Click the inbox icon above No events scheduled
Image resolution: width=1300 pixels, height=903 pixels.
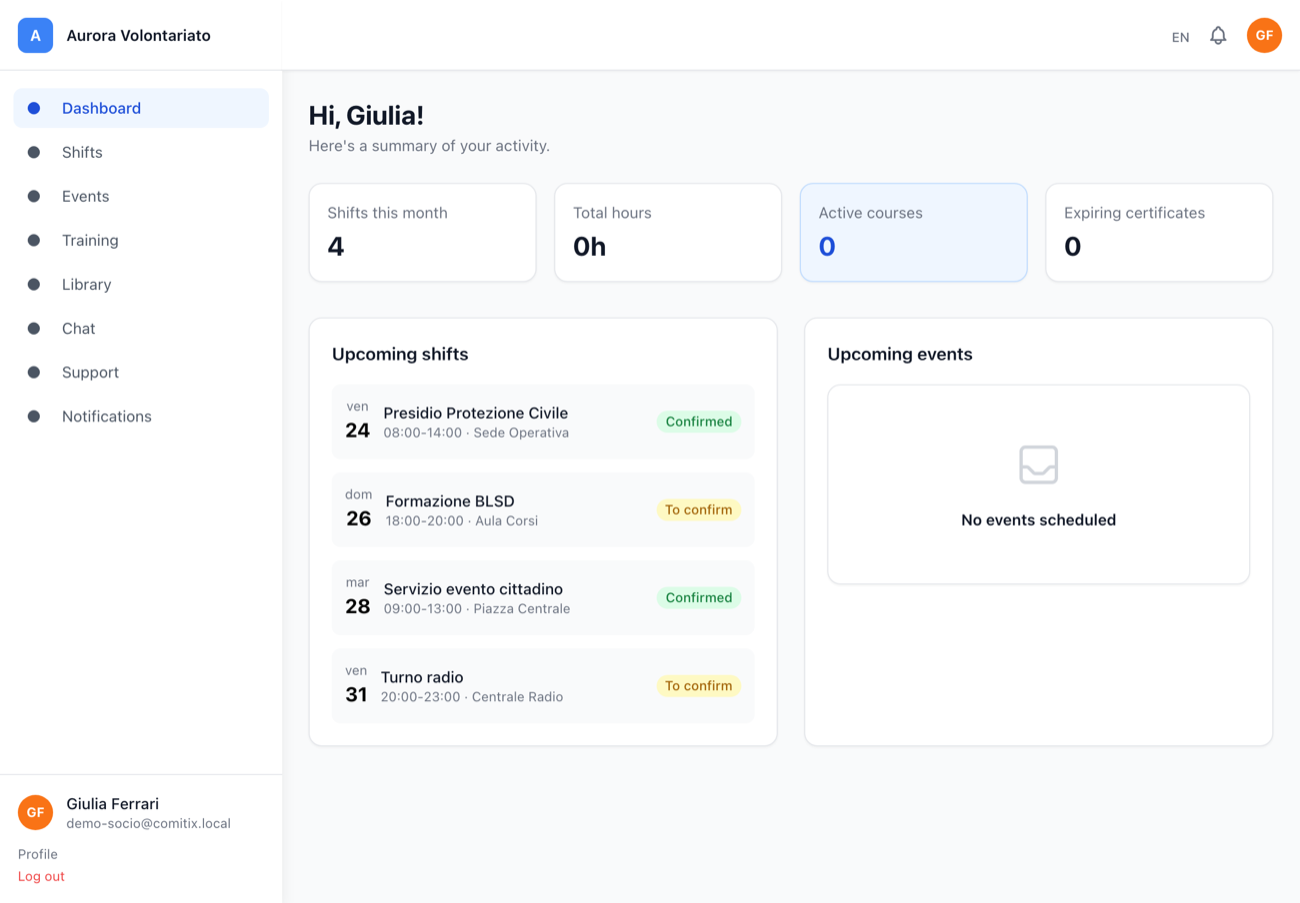click(1038, 465)
